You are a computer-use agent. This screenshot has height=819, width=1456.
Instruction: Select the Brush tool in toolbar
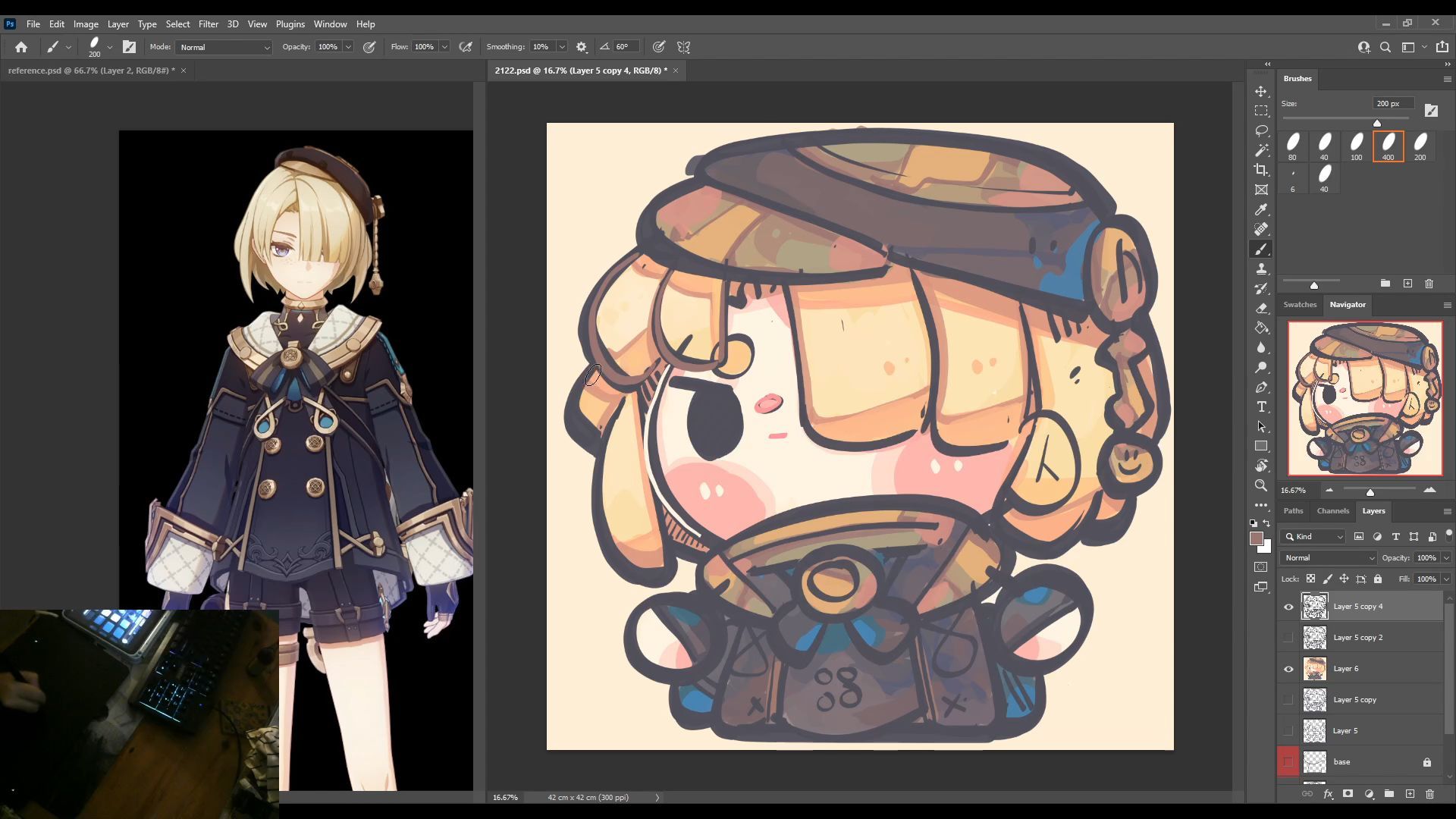coord(1261,249)
